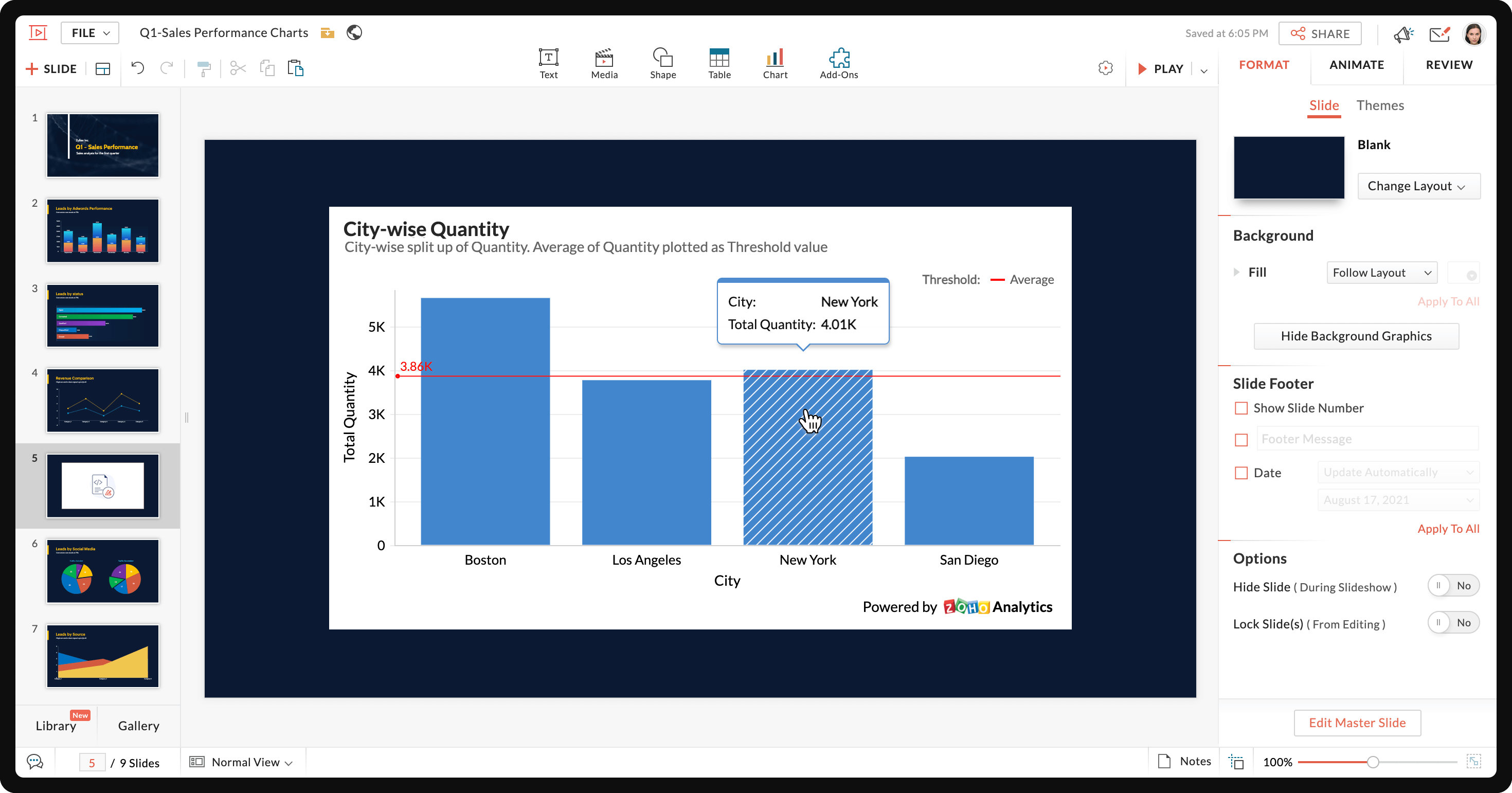Viewport: 1512px width, 793px height.
Task: Click Hide Background Graphics button
Action: [1356, 336]
